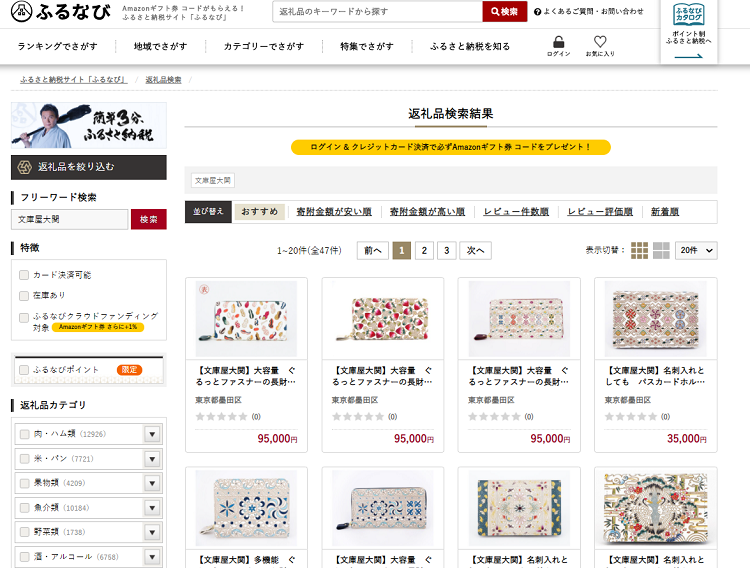
Task: Select 寄附金額が安い順 sort tab
Action: (333, 212)
